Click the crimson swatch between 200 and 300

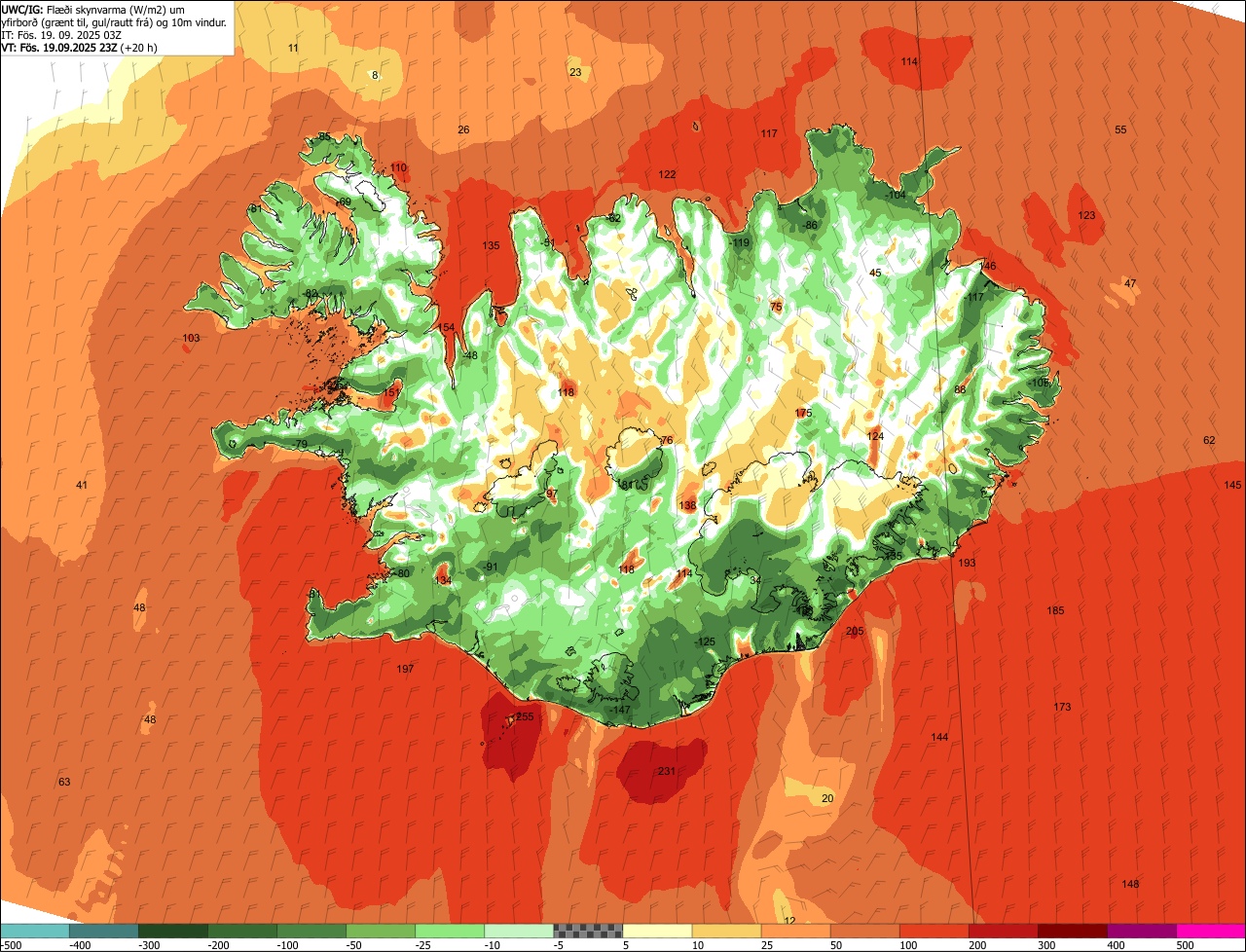[1003, 931]
